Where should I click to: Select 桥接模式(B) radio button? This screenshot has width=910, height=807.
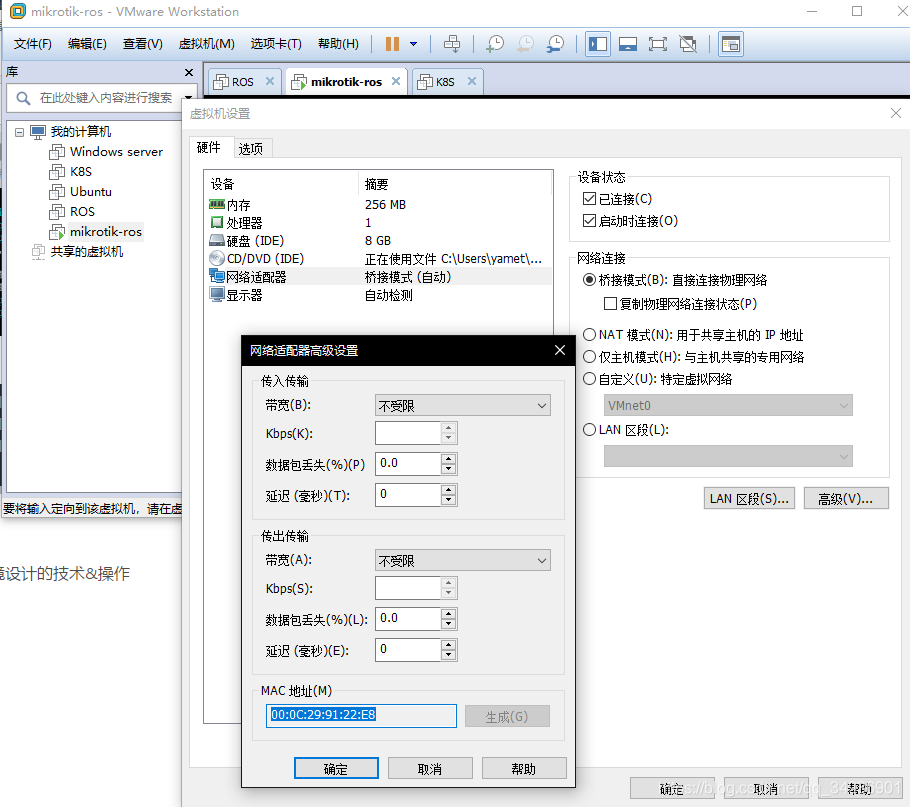589,280
